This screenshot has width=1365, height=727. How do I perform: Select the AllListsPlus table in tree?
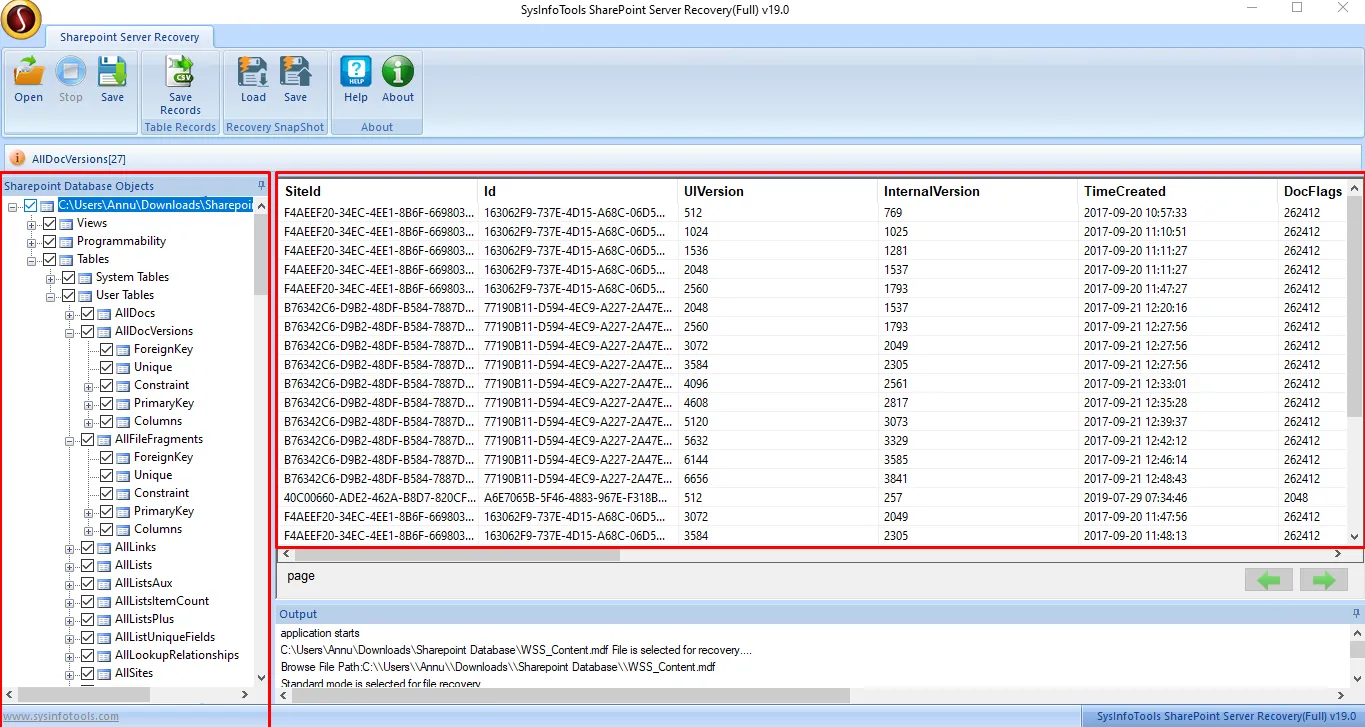tap(144, 619)
